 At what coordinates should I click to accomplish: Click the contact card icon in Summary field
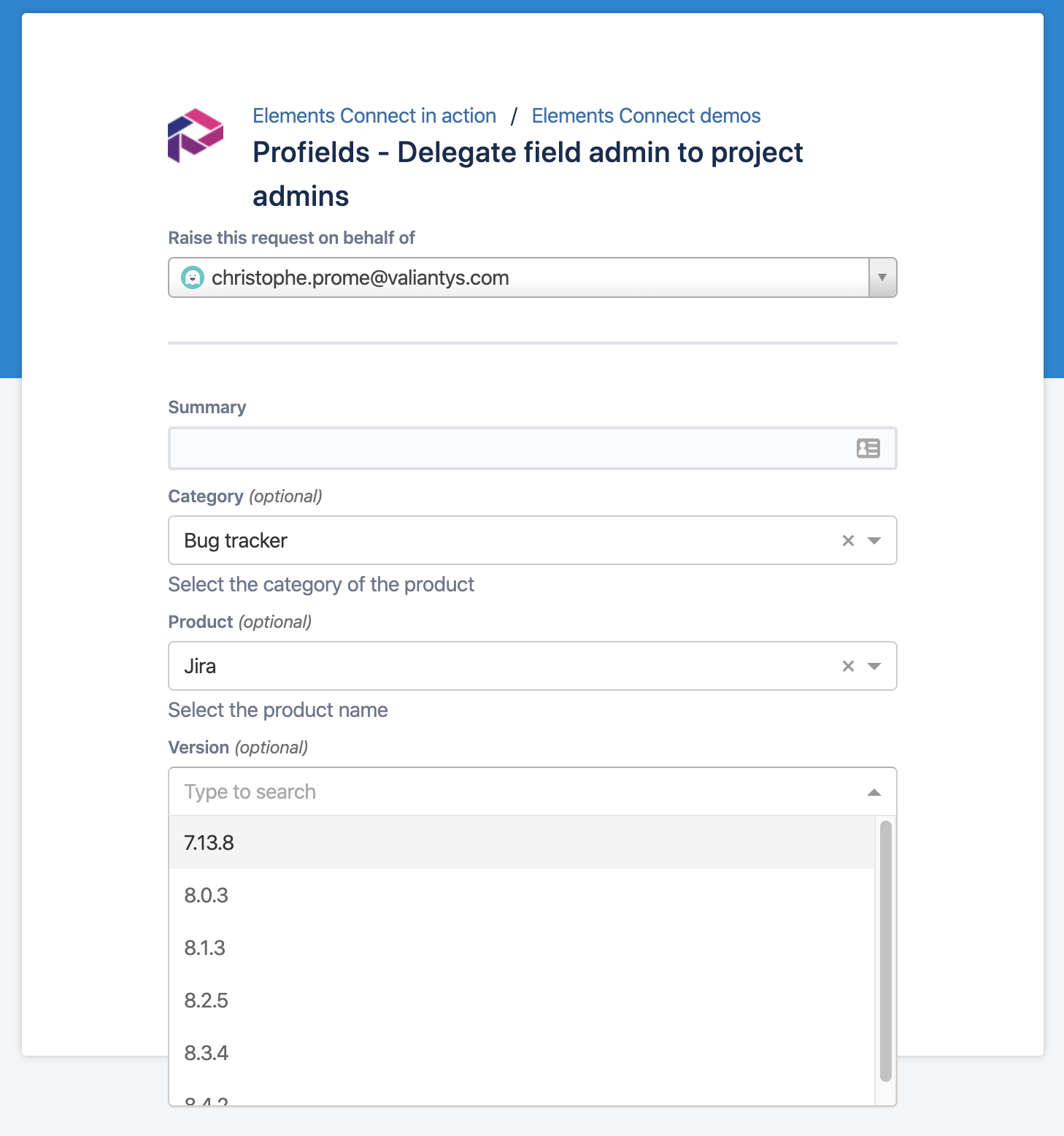868,448
